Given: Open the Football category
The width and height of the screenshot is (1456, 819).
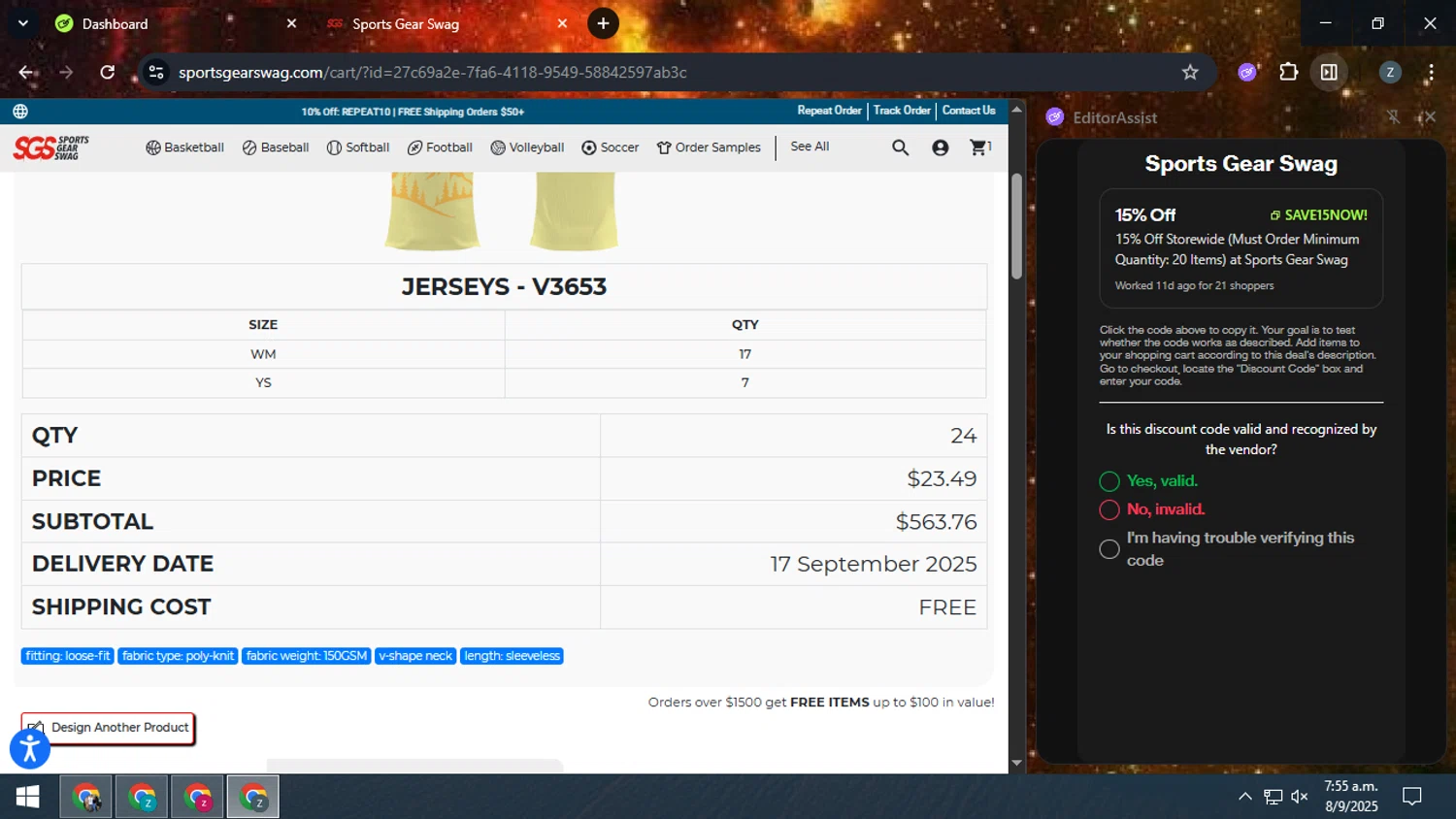Looking at the screenshot, I should point(440,147).
